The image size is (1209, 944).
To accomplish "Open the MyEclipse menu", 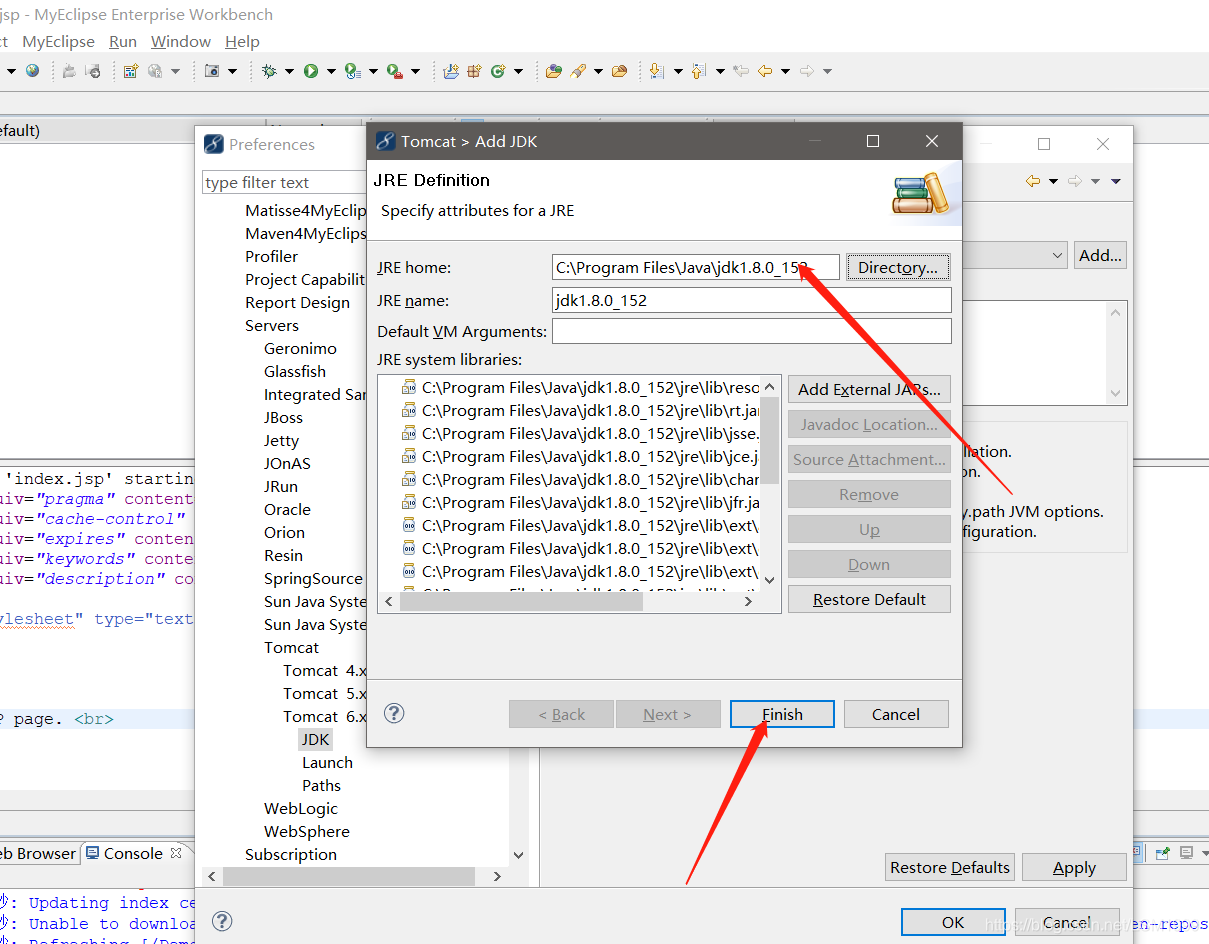I will pyautogui.click(x=59, y=41).
